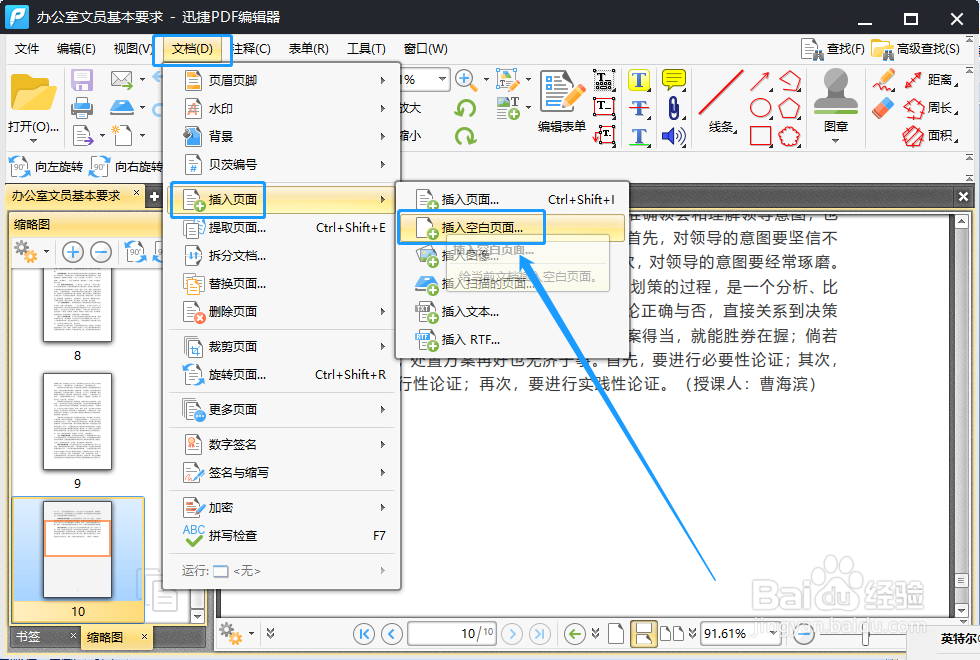This screenshot has height=660, width=980.
Task: Select the 周长 perimeter measure tool
Action: coord(931,108)
